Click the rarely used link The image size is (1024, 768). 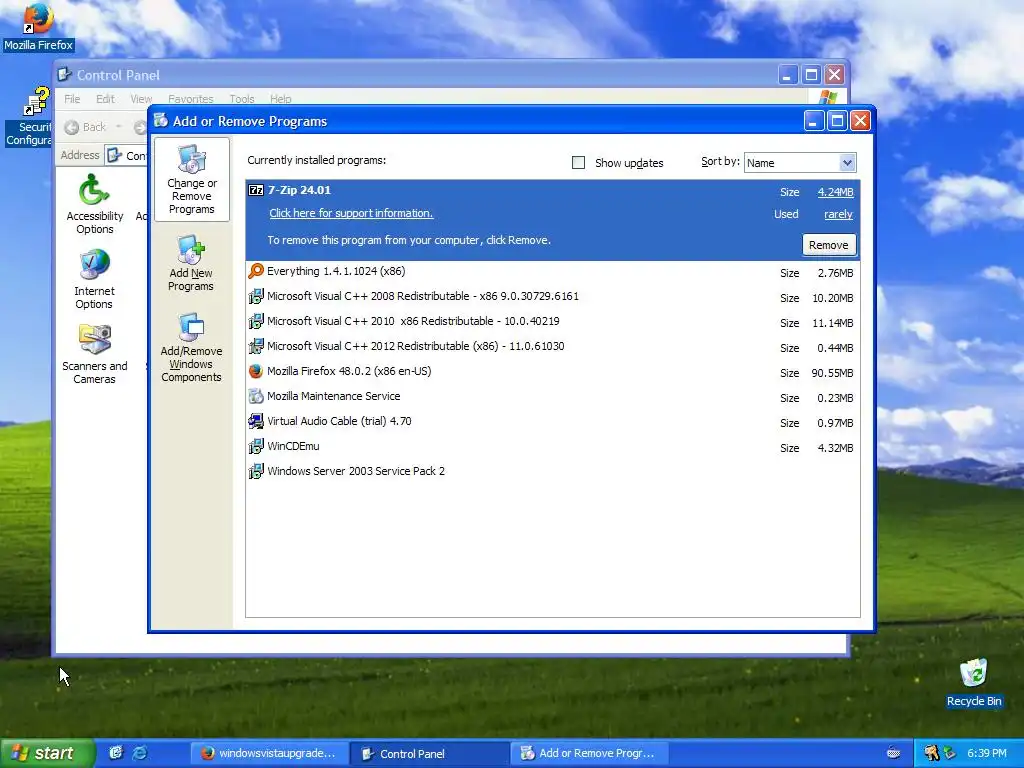point(838,214)
